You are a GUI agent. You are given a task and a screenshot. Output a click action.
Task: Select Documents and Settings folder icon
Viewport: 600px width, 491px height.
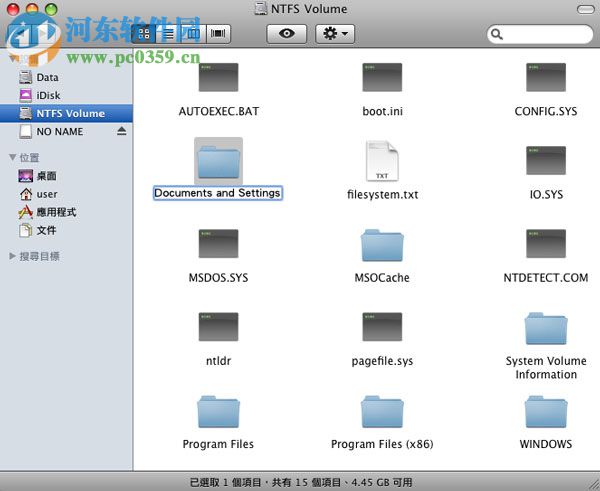coord(218,161)
